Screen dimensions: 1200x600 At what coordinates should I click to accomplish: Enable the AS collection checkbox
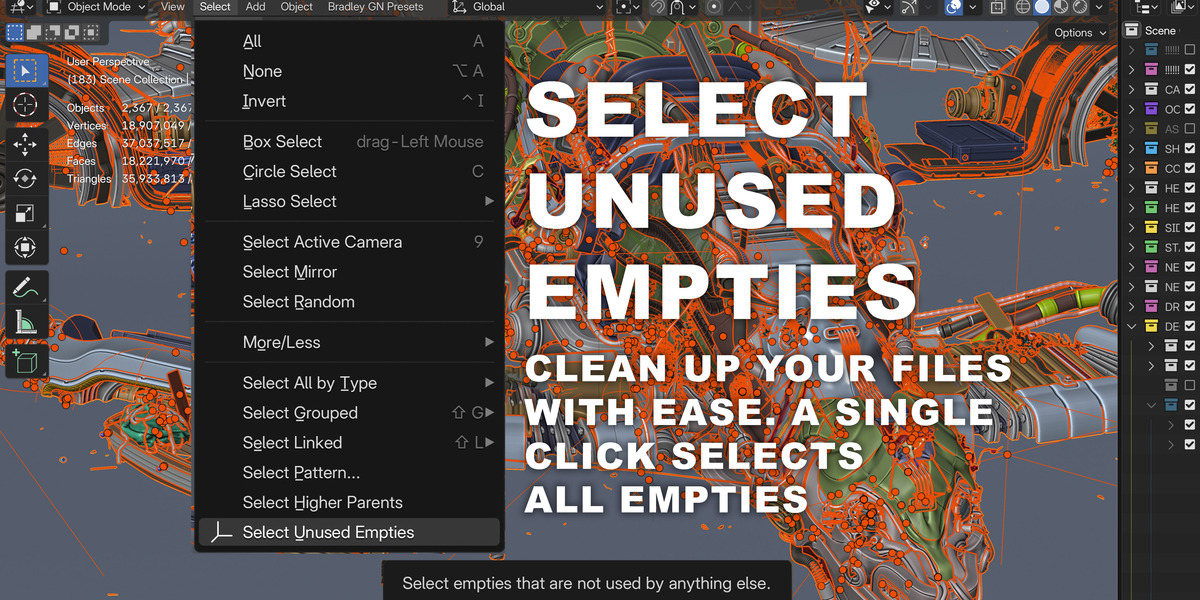click(x=1190, y=129)
